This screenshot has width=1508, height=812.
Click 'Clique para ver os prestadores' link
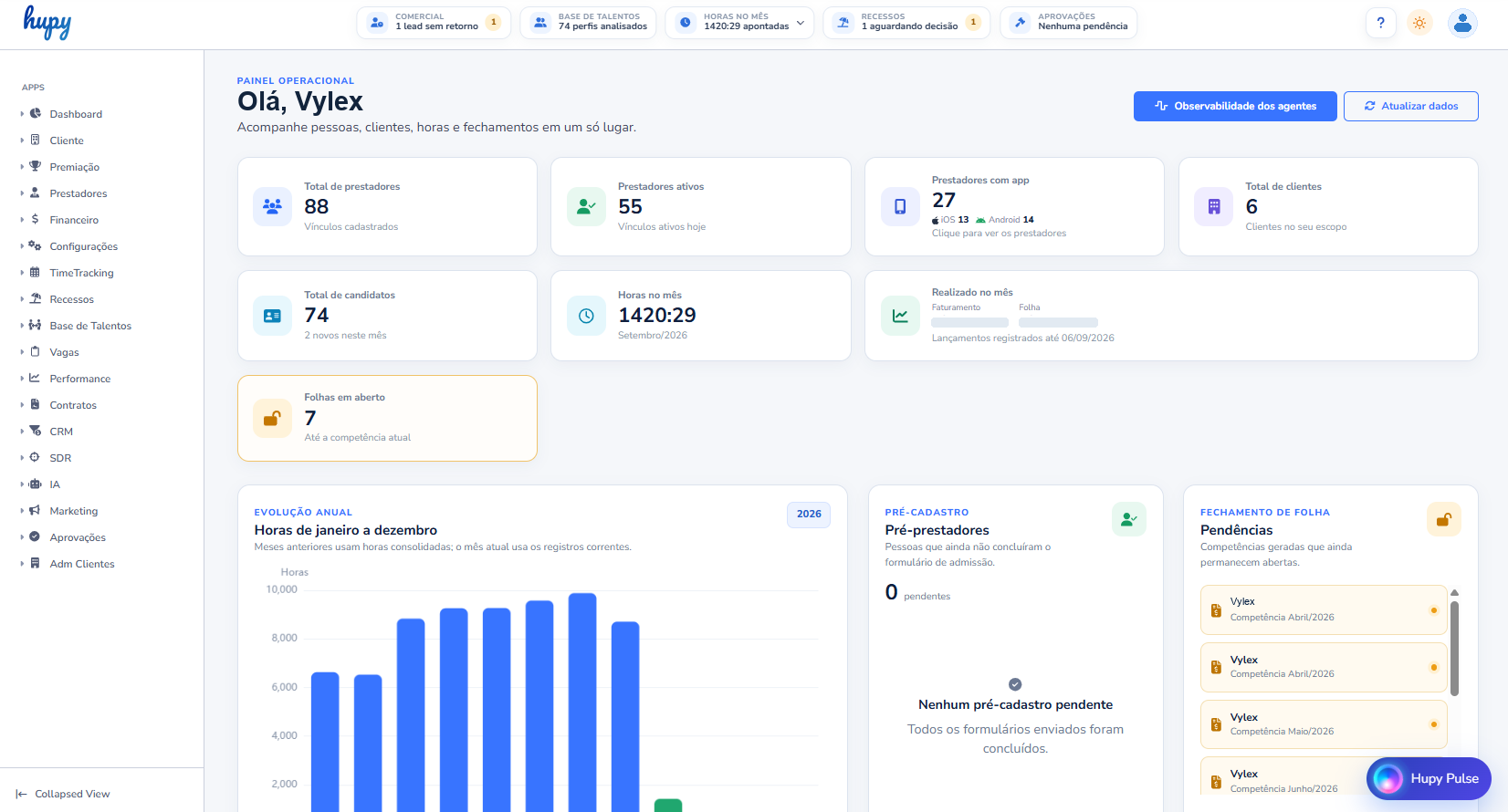999,234
